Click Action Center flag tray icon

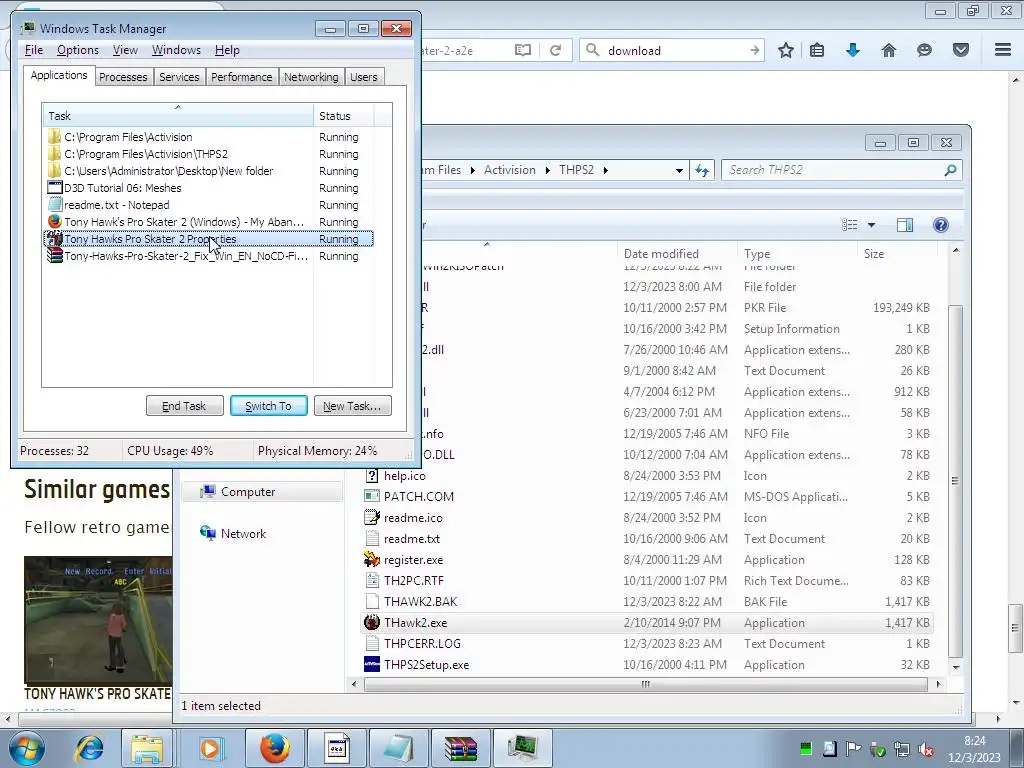tap(854, 748)
